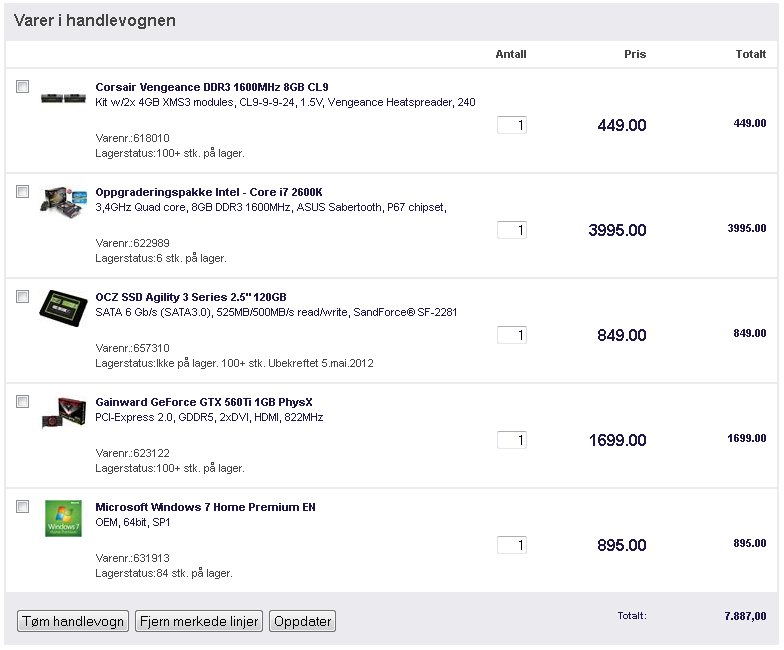784x650 pixels.
Task: Click quantity field for Intel Core i7 package
Action: (x=512, y=230)
